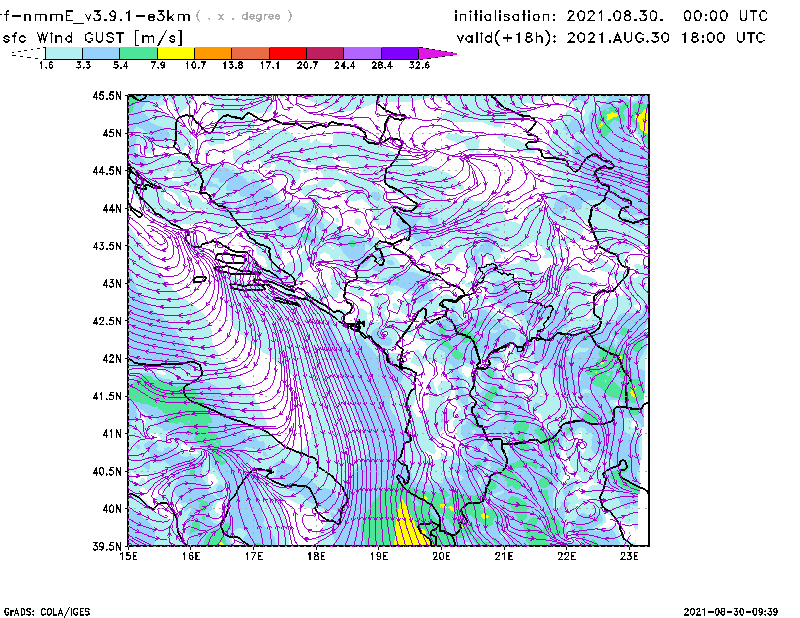Screen dimensions: 800x618
Task: Select the violet legend swatch after 28.4
Action: point(400,53)
